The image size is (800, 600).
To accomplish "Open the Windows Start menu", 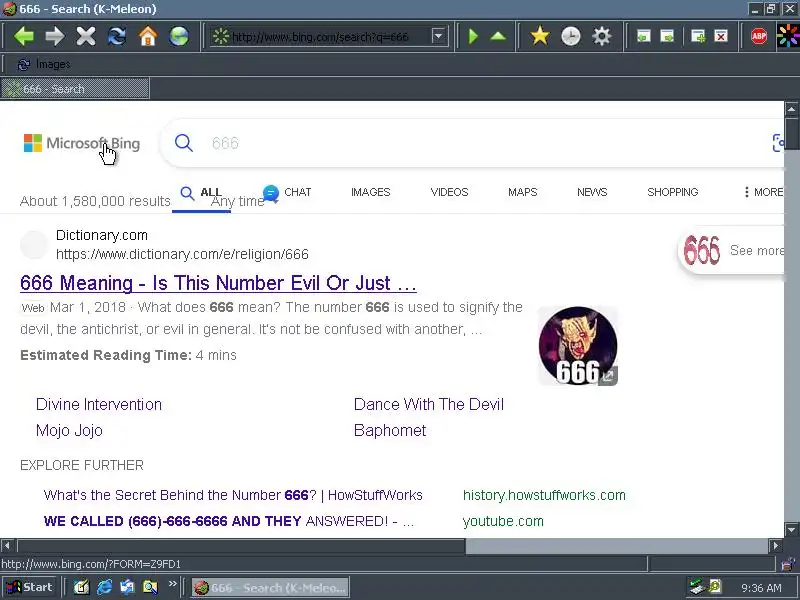I will (30, 587).
